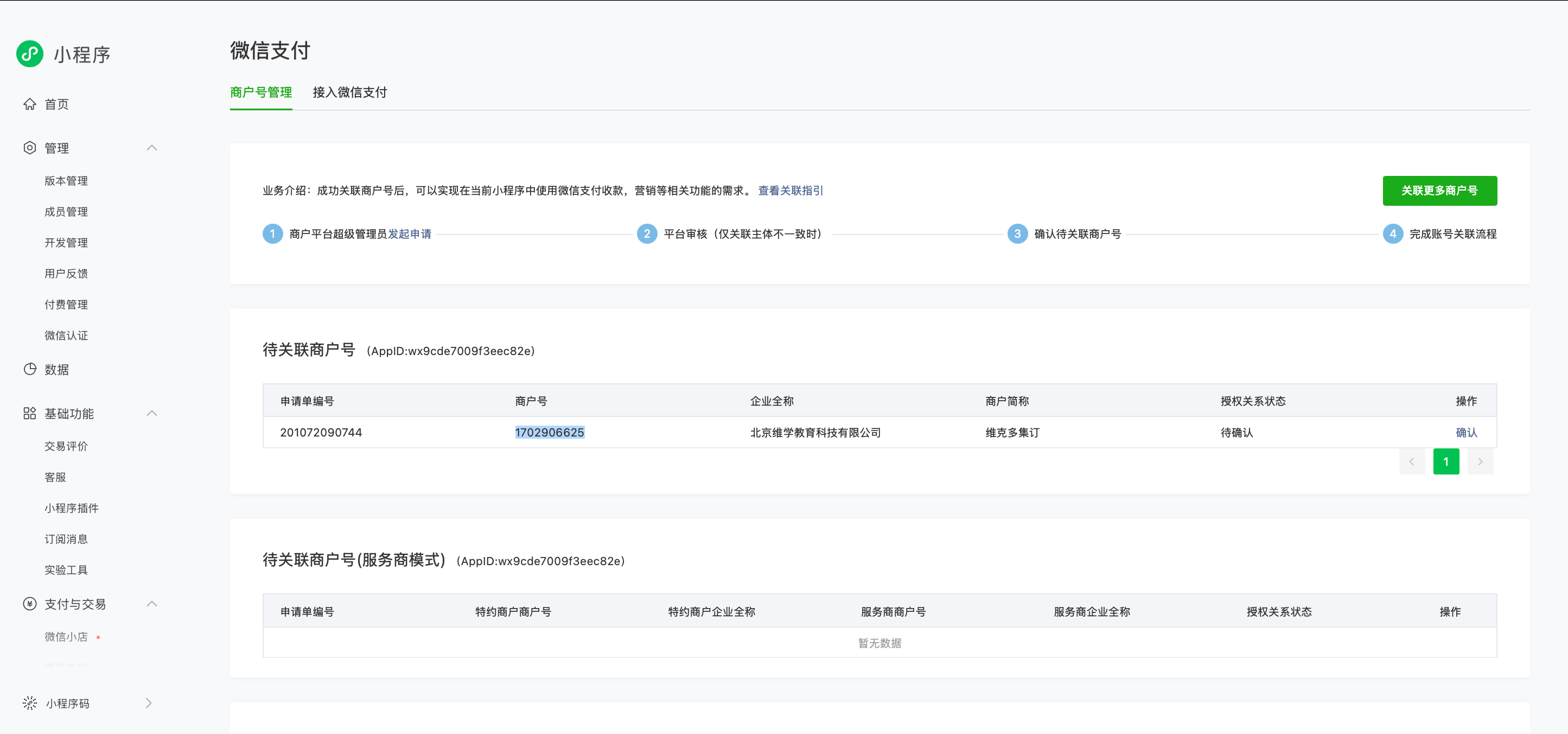Open 实验工具 in the sidebar
This screenshot has width=1568, height=734.
click(x=66, y=570)
